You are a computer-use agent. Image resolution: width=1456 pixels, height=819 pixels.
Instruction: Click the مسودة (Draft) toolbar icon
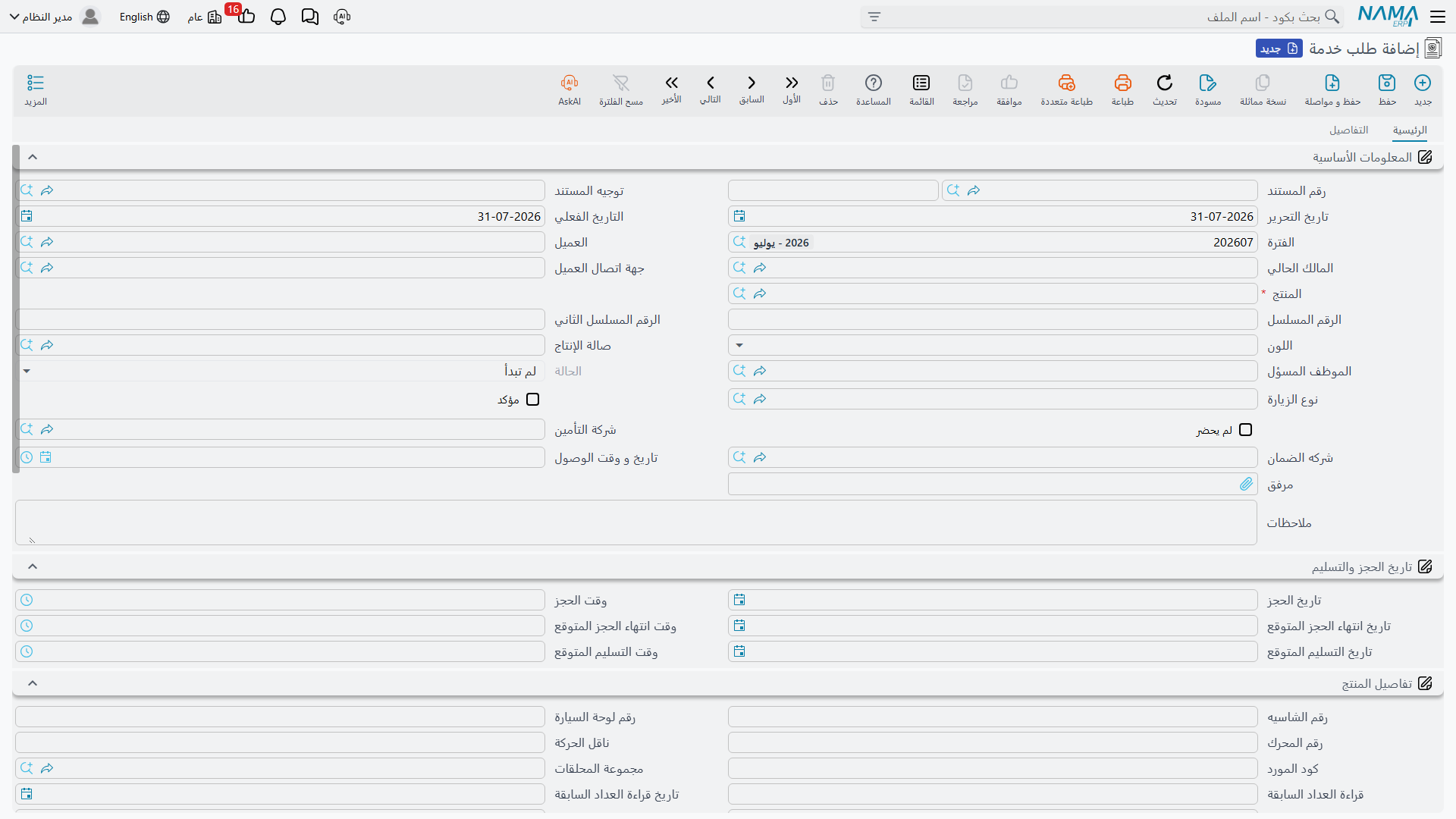pyautogui.click(x=1208, y=83)
